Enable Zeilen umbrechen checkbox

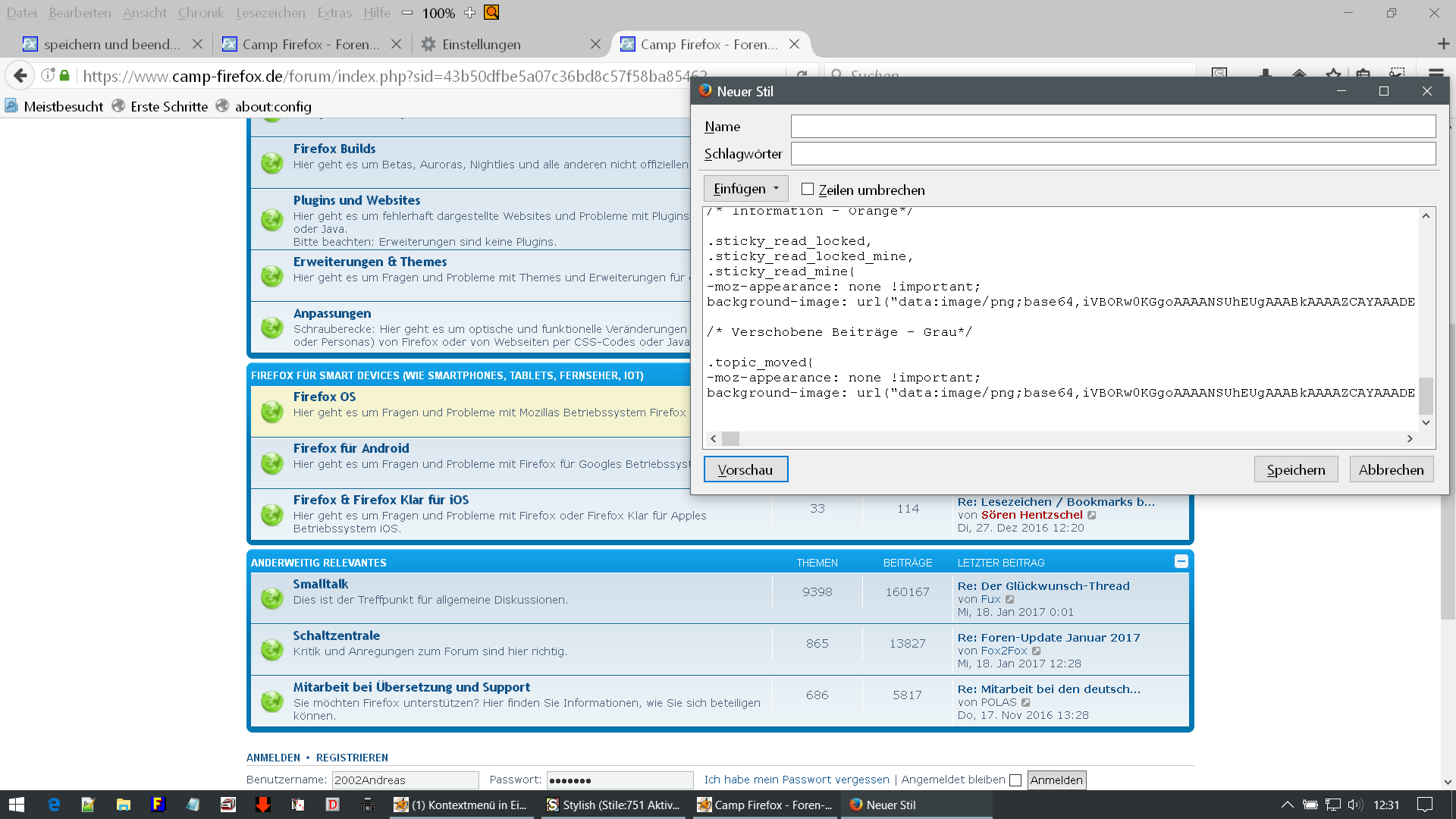(808, 189)
